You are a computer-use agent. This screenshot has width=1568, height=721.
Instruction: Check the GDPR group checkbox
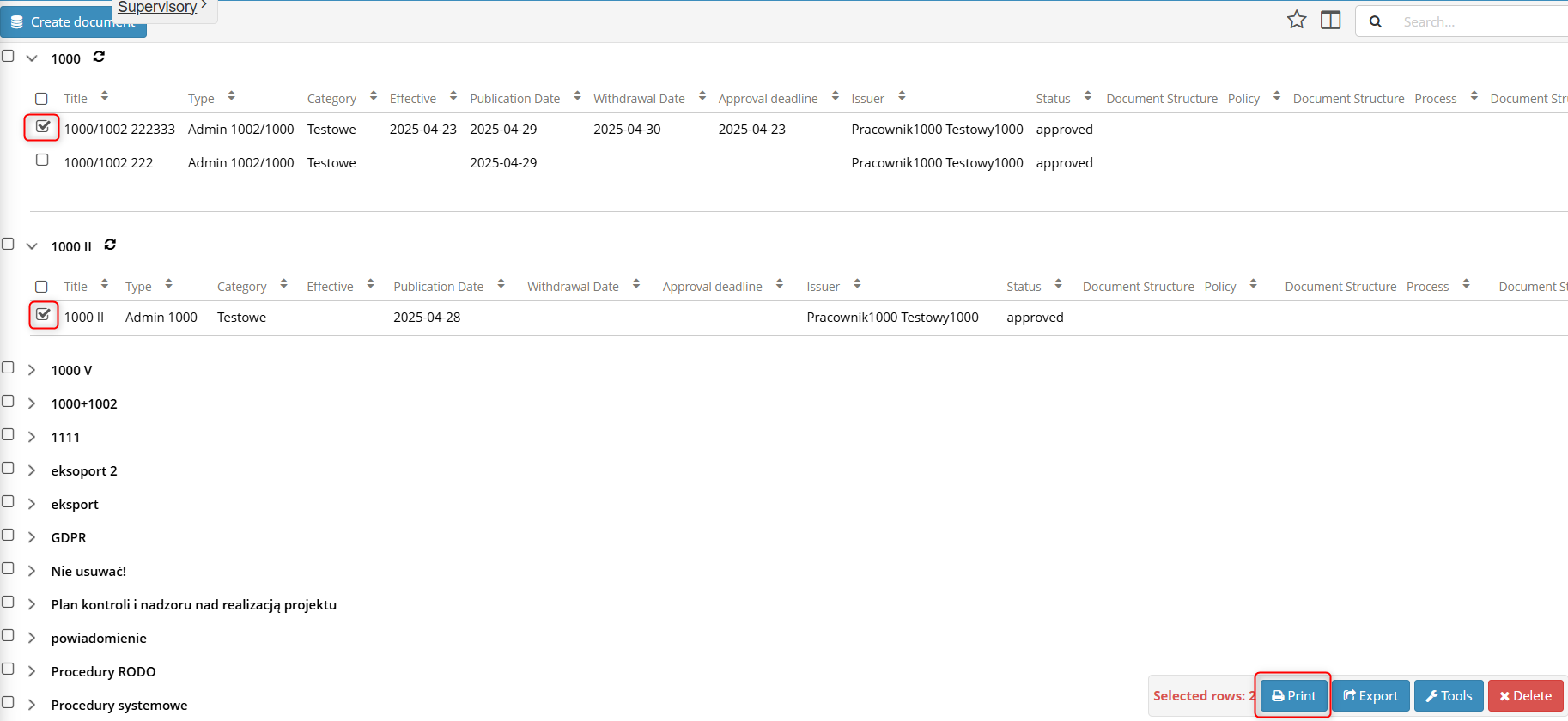click(8, 535)
